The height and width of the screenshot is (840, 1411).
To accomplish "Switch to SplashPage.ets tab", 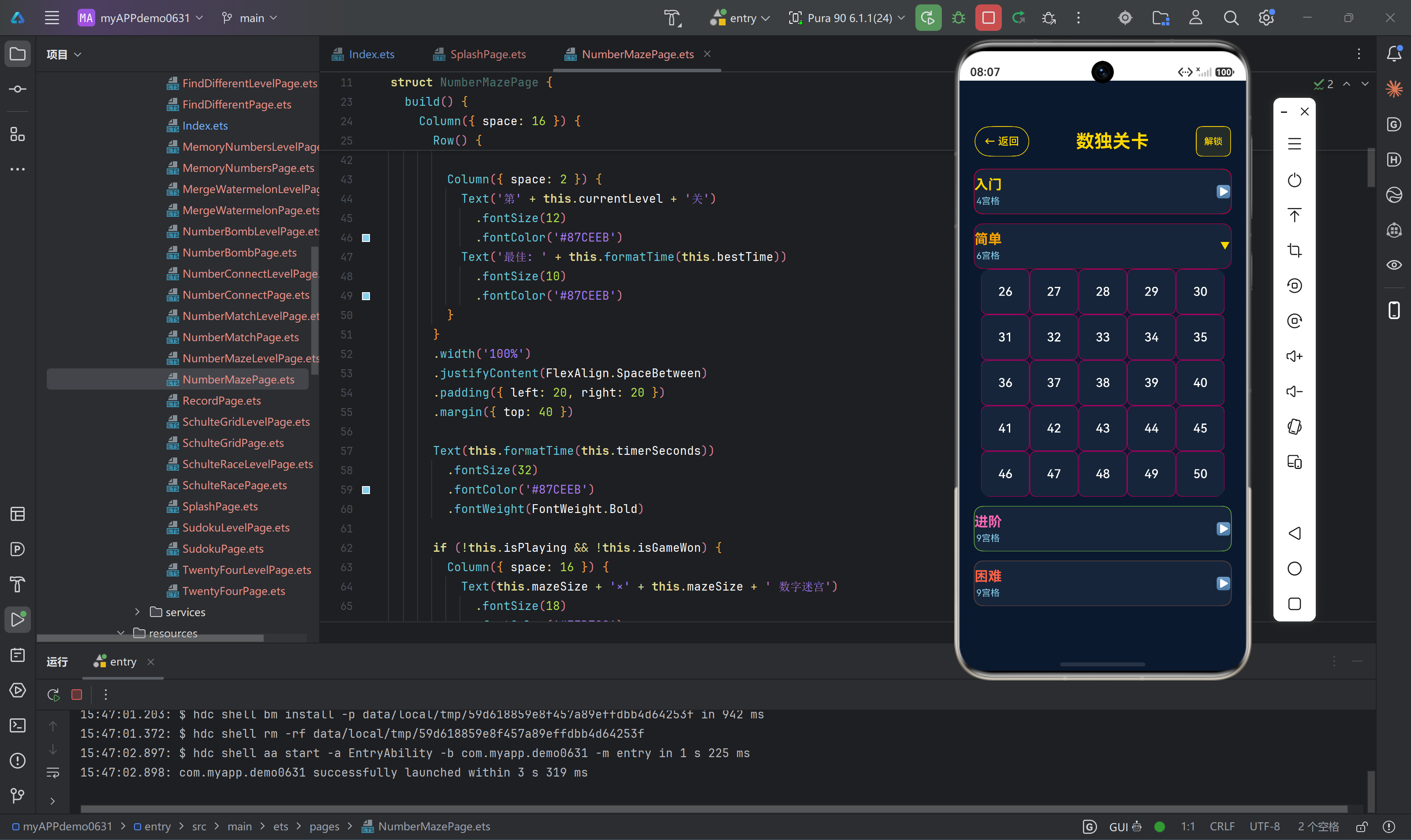I will (480, 54).
